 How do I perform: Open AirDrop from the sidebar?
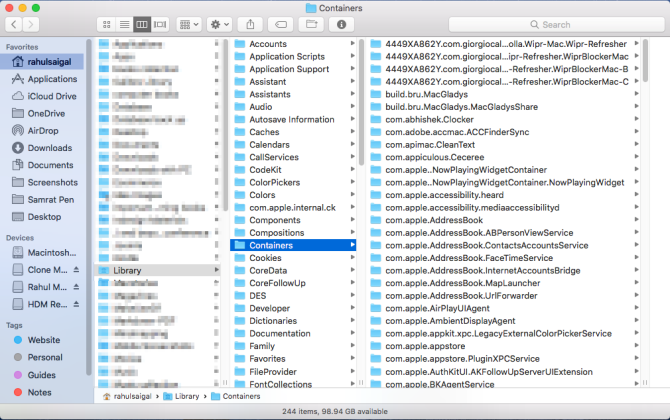click(x=42, y=130)
